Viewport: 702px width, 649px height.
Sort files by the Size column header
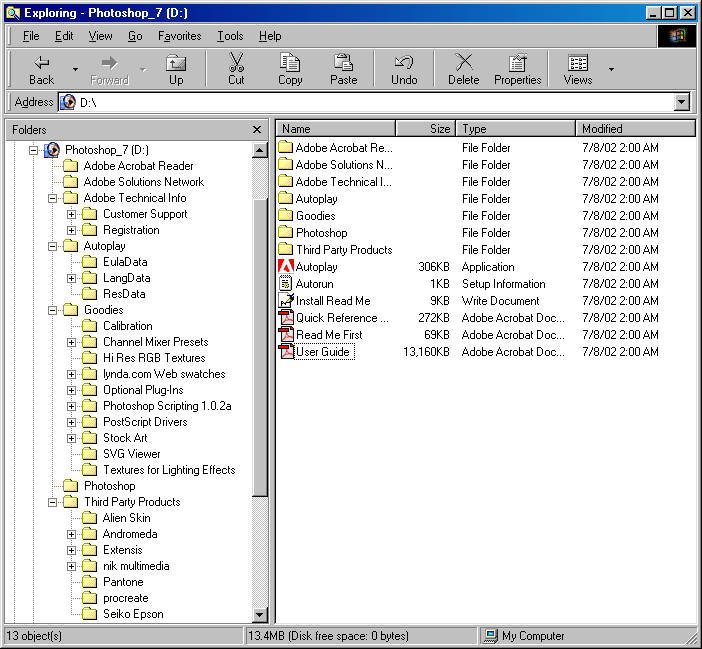[x=425, y=128]
